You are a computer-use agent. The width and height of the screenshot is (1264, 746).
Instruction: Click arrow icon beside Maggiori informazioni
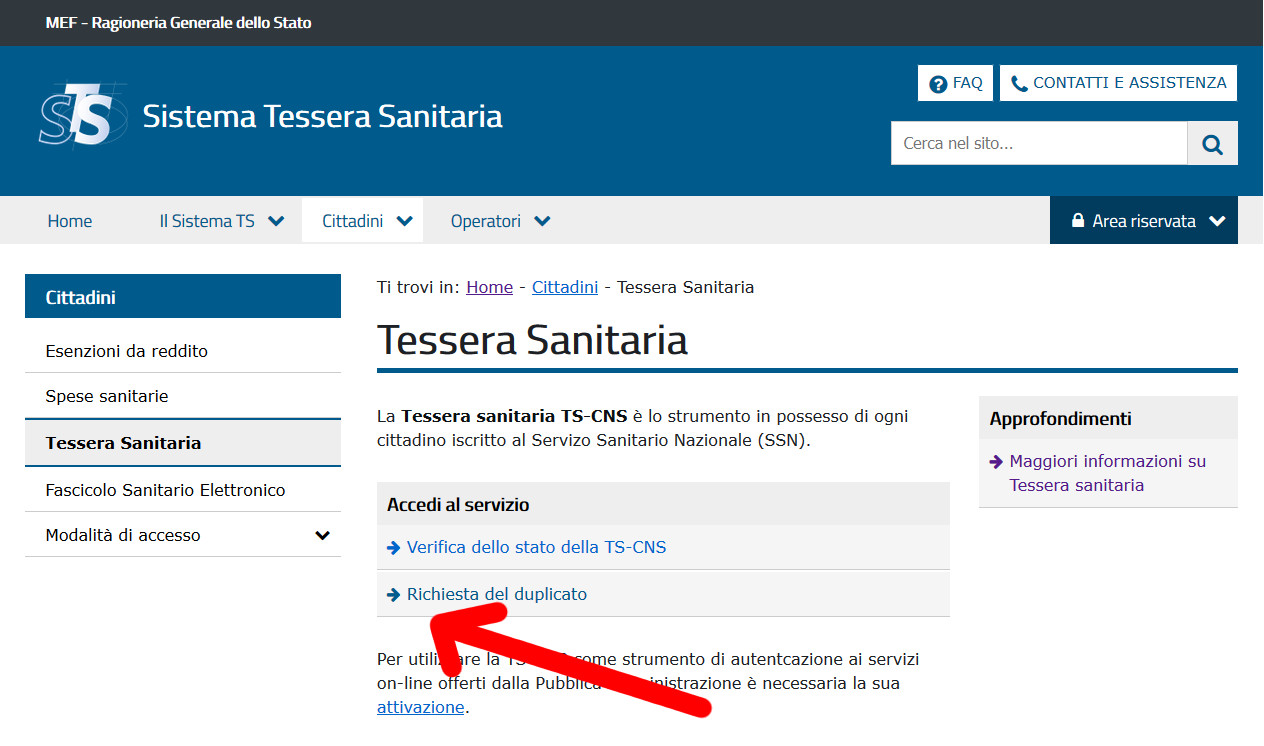996,462
